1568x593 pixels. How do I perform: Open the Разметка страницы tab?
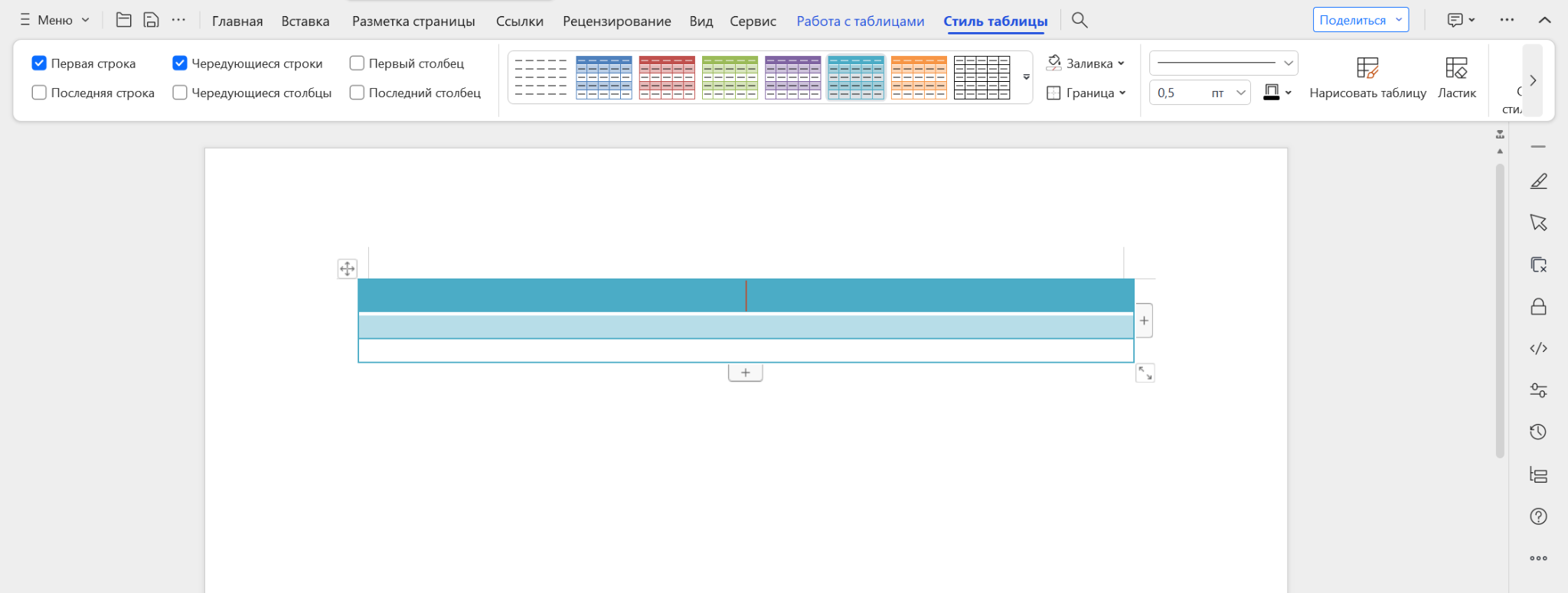coord(413,21)
